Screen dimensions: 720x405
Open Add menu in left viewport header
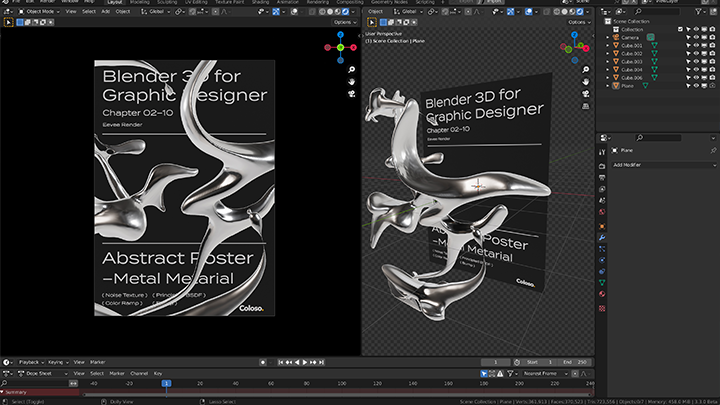[105, 11]
